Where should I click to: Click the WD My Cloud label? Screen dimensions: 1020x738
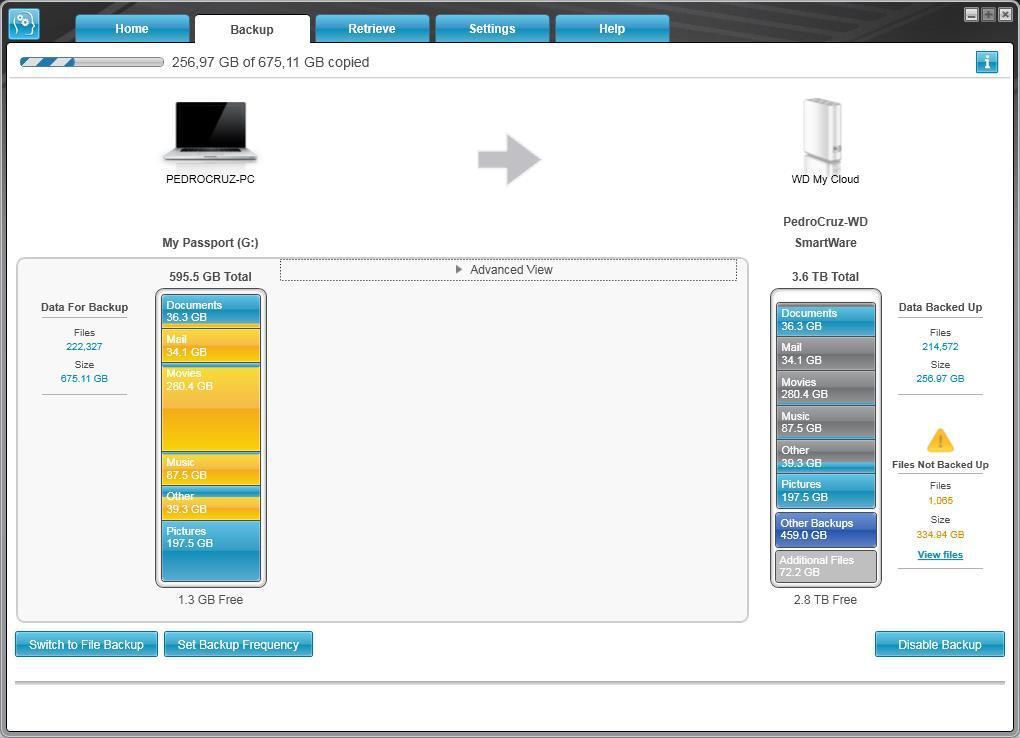click(x=825, y=179)
